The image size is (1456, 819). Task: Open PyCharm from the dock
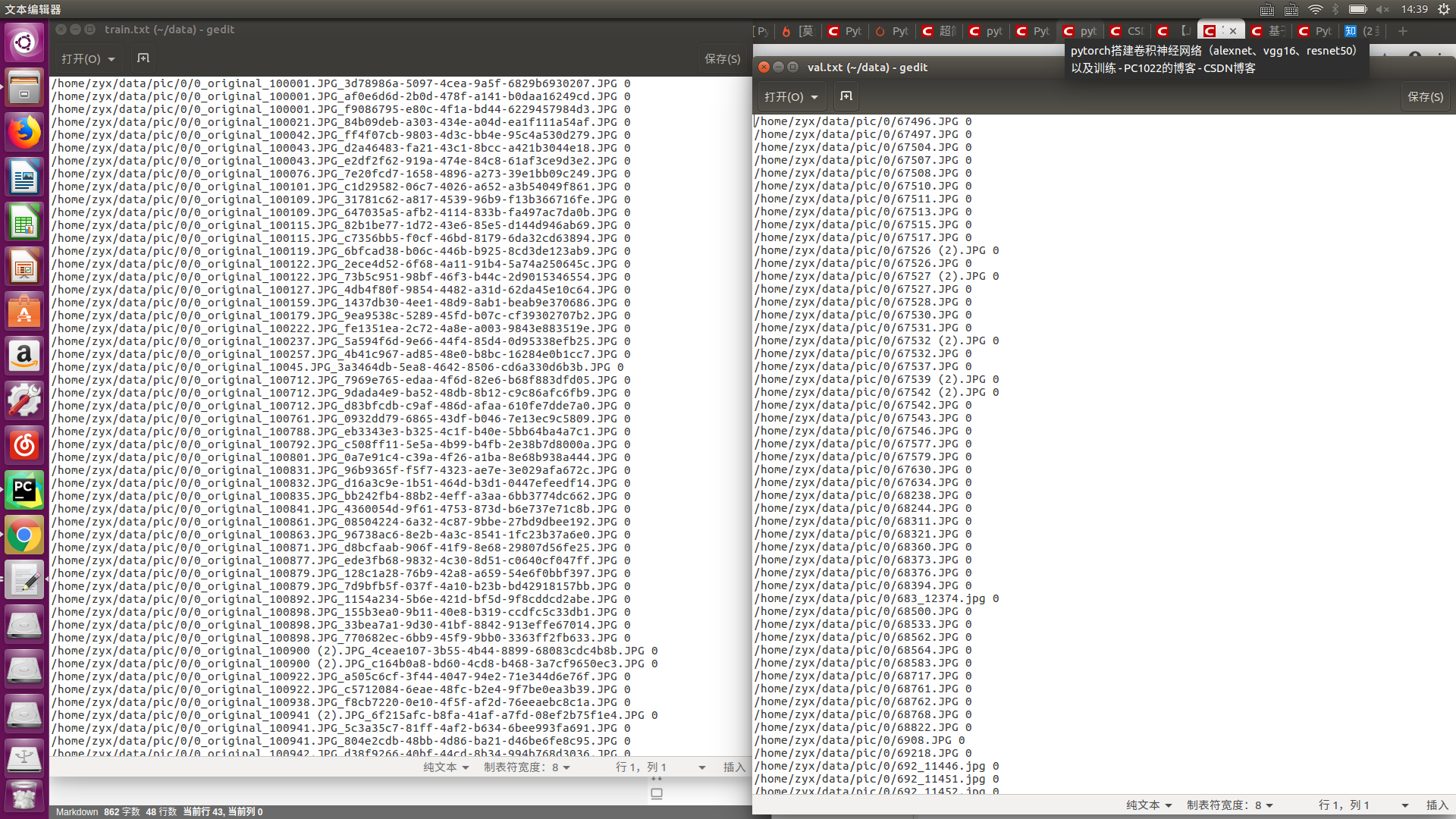click(x=24, y=489)
